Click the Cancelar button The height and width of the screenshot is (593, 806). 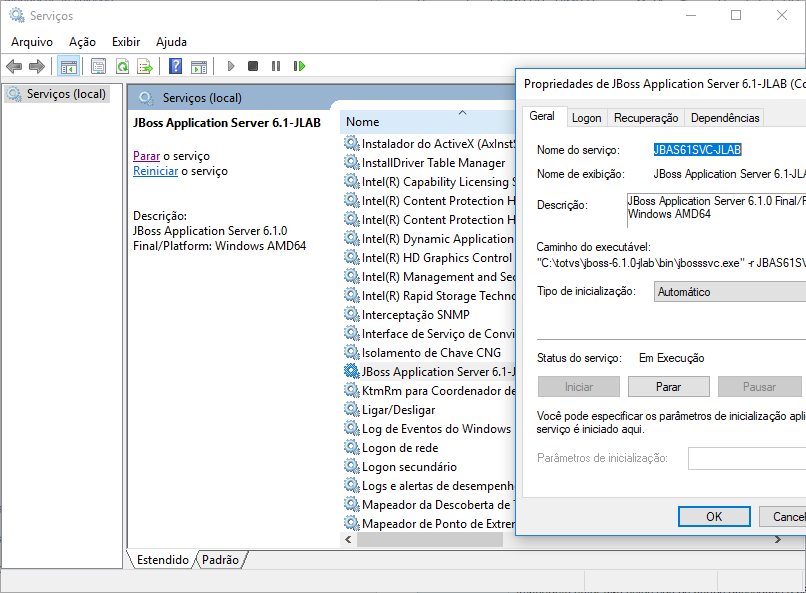tap(782, 516)
